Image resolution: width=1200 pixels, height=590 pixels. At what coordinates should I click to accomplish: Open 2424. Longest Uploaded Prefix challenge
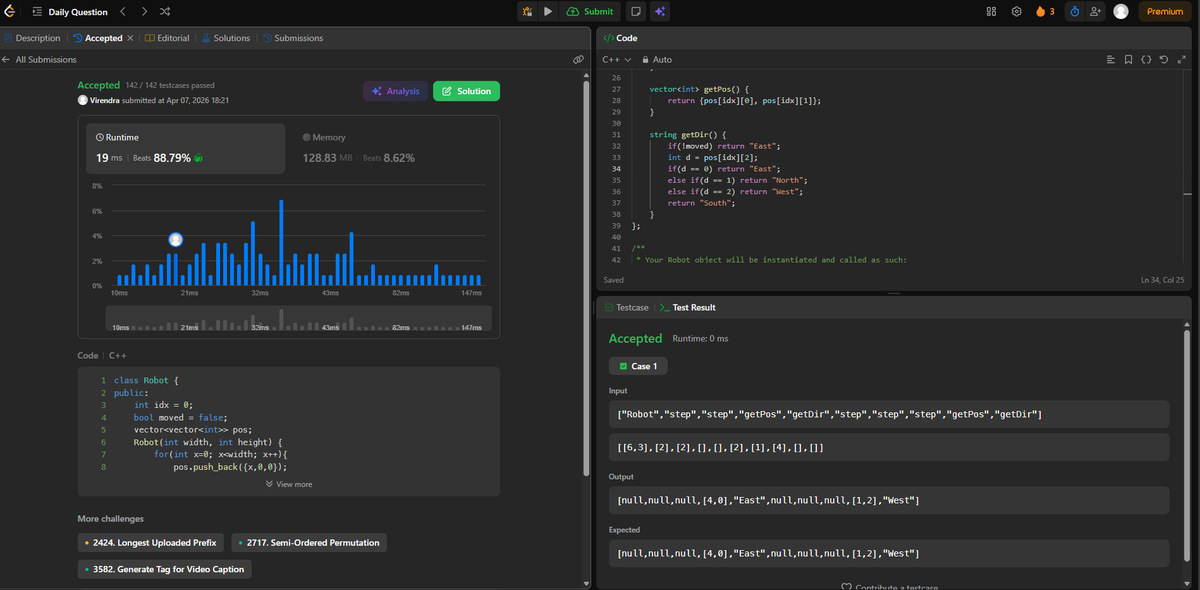click(151, 542)
